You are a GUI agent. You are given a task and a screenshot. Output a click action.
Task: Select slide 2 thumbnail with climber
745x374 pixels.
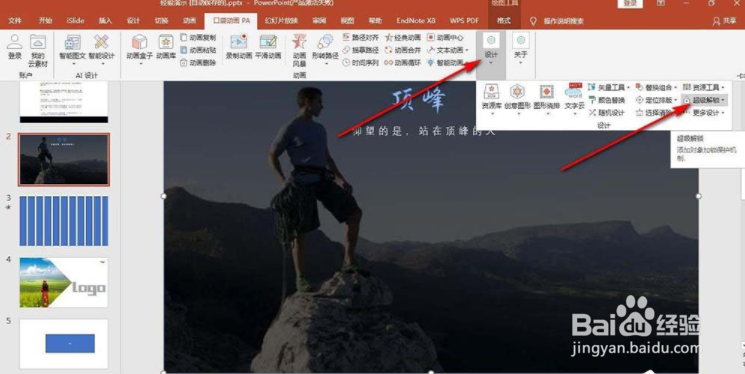pos(64,159)
